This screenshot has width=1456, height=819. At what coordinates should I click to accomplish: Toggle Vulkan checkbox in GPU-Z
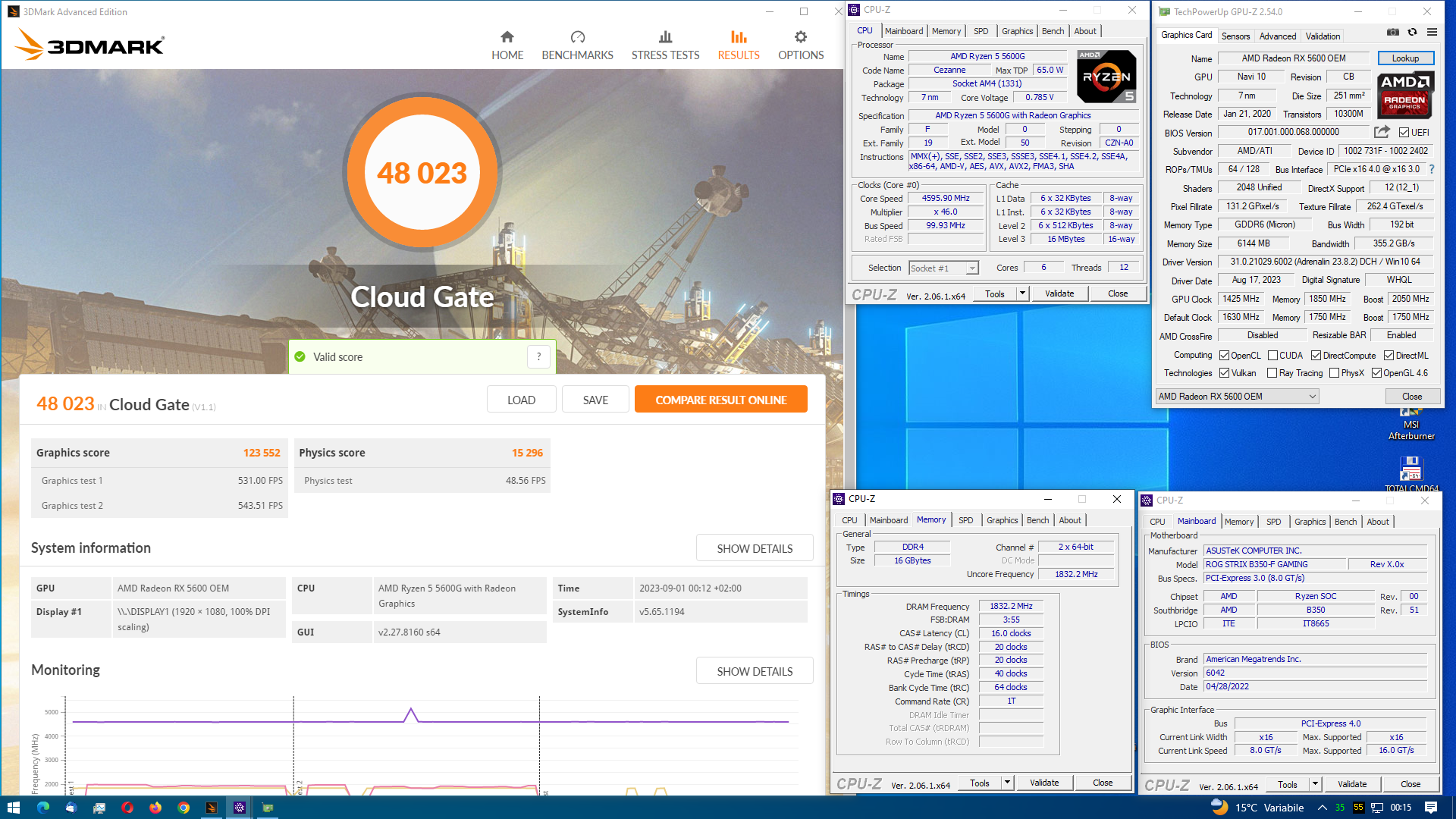(x=1224, y=373)
